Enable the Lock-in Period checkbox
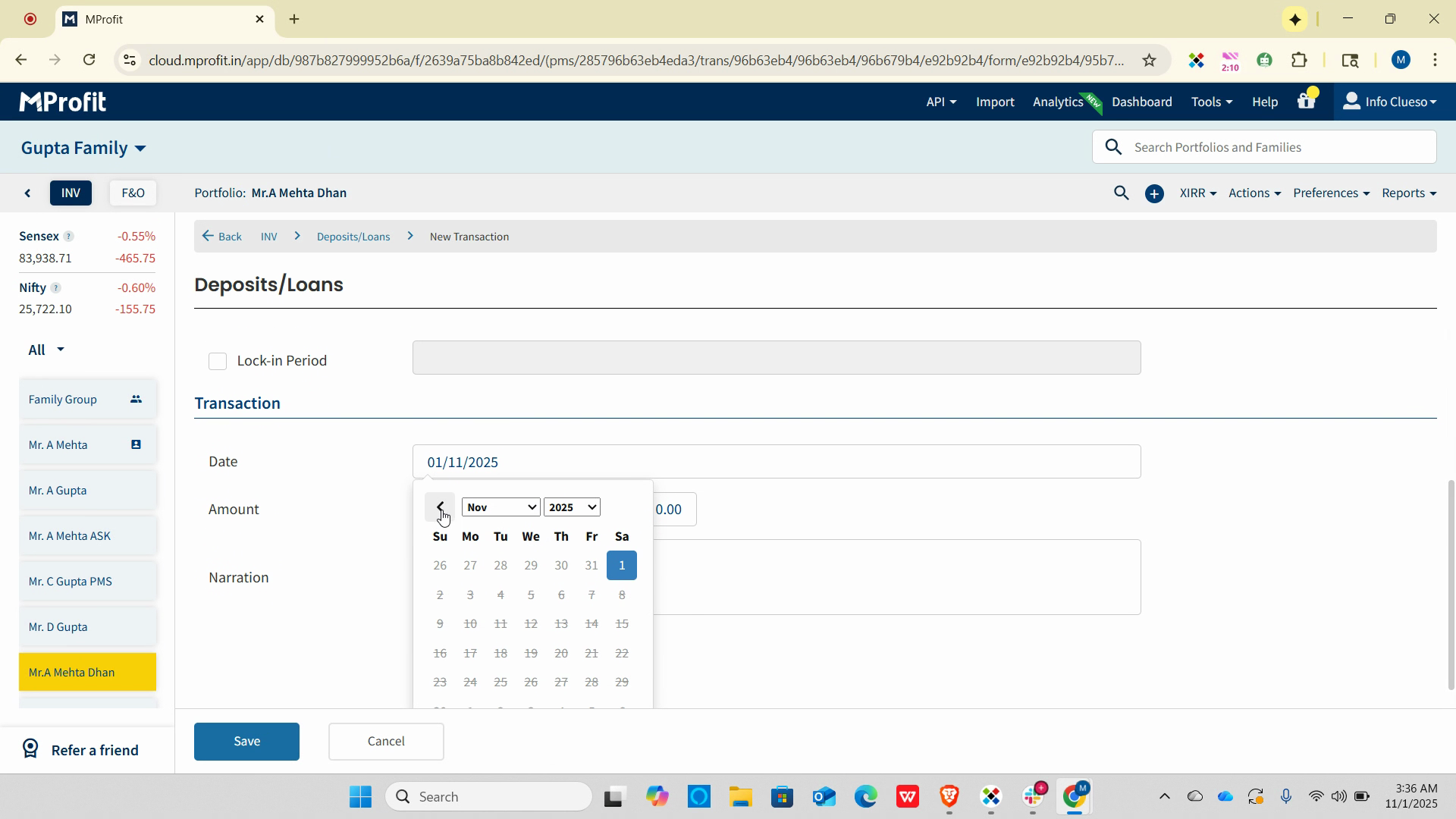Image resolution: width=1456 pixels, height=819 pixels. 218,361
